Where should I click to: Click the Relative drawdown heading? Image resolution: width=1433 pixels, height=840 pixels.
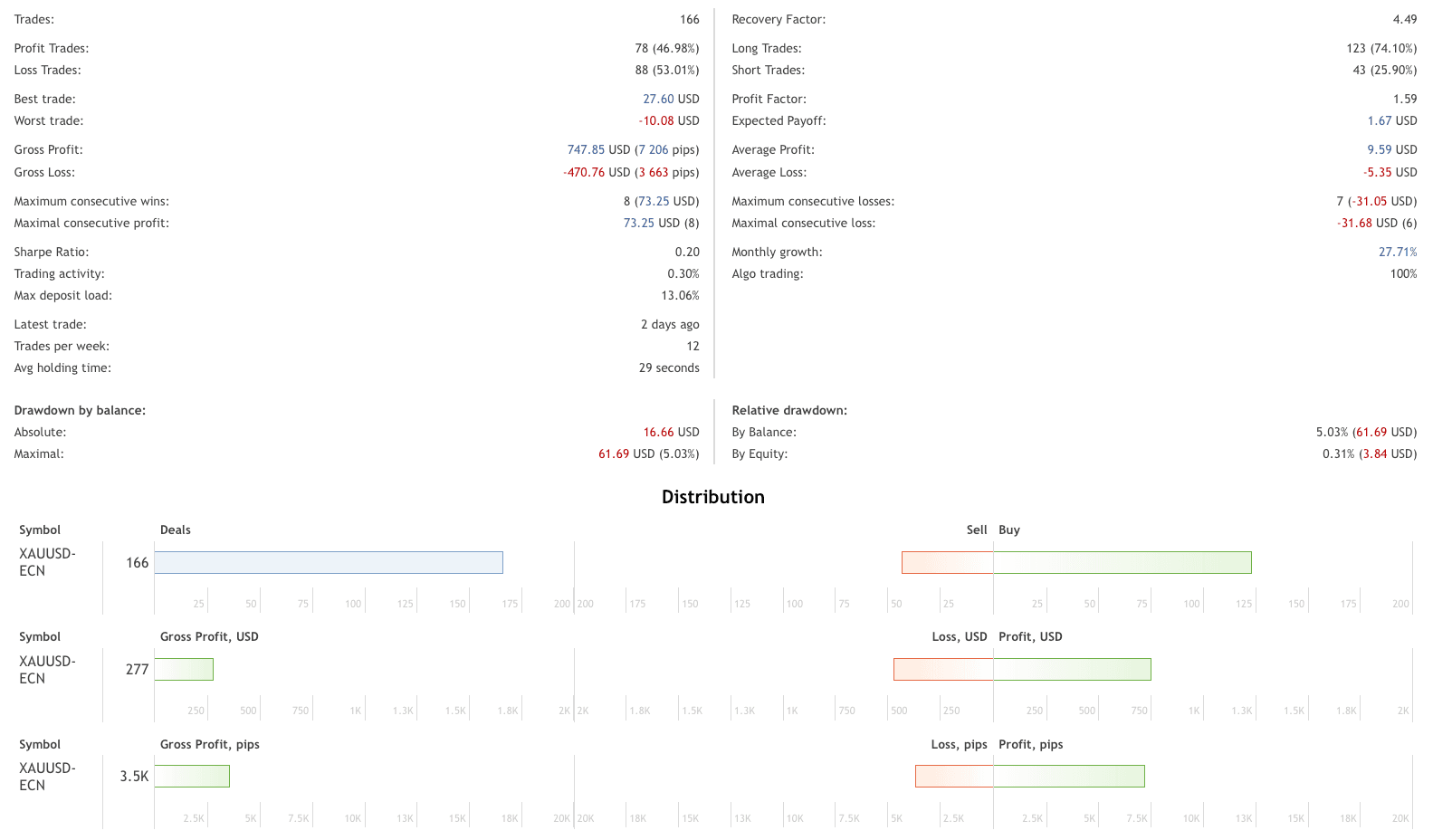coord(789,410)
